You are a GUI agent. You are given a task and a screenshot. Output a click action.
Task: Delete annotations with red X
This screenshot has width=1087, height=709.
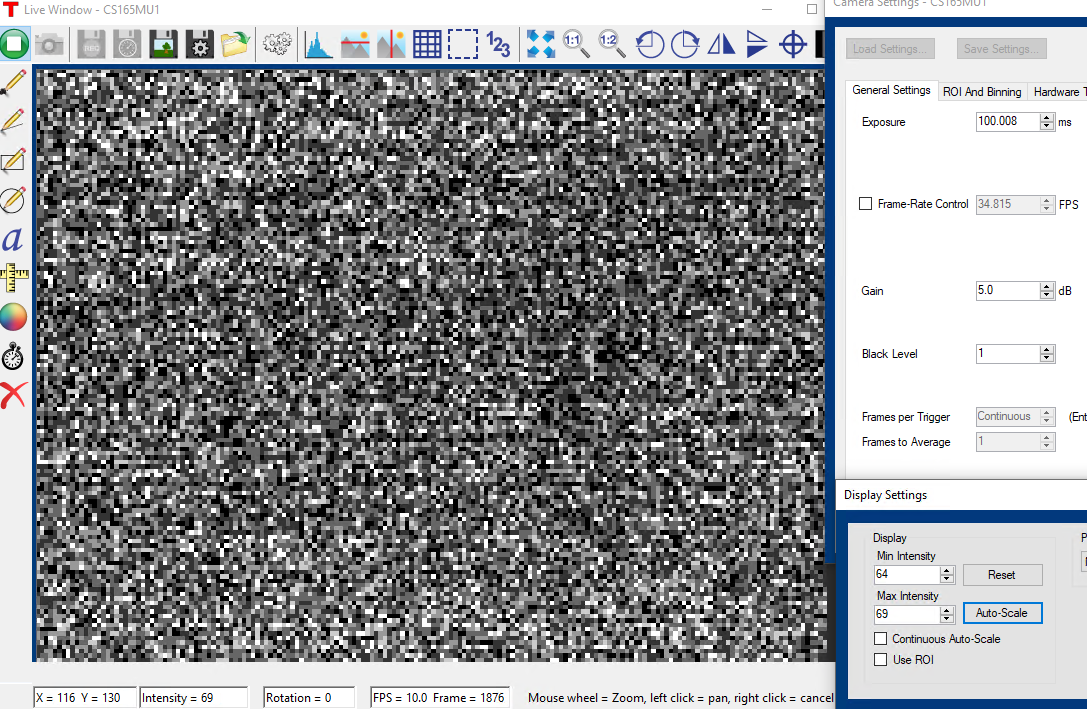14,395
